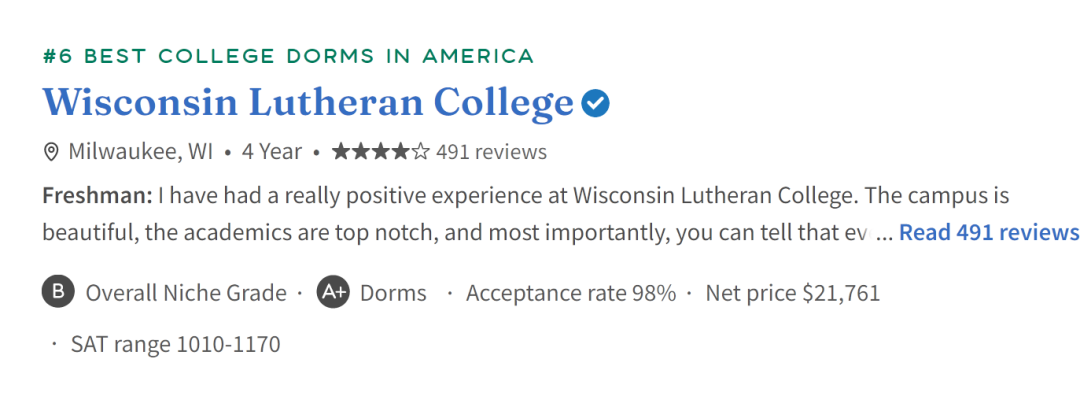Click the star rating icons
The height and width of the screenshot is (396, 1080).
pos(380,151)
